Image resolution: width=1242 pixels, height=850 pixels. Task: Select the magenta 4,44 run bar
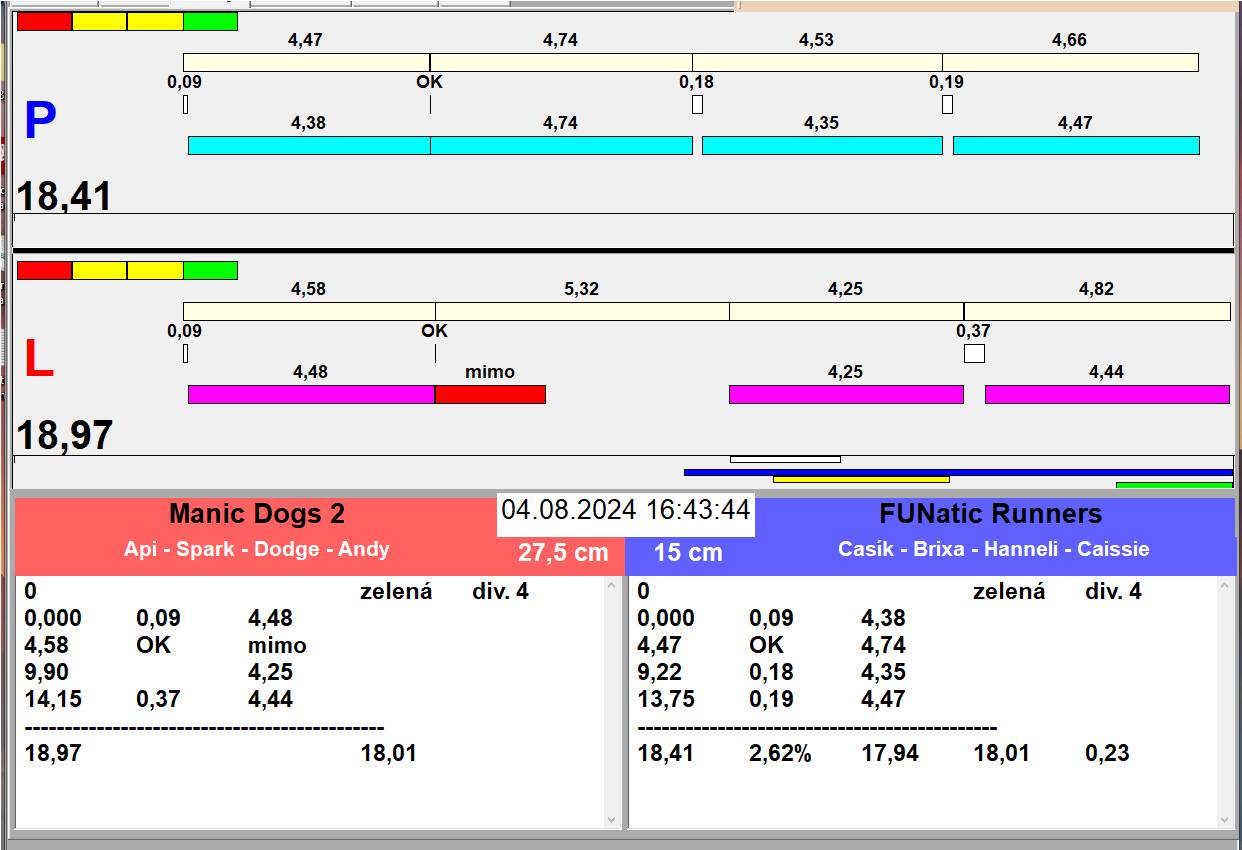tap(1106, 394)
